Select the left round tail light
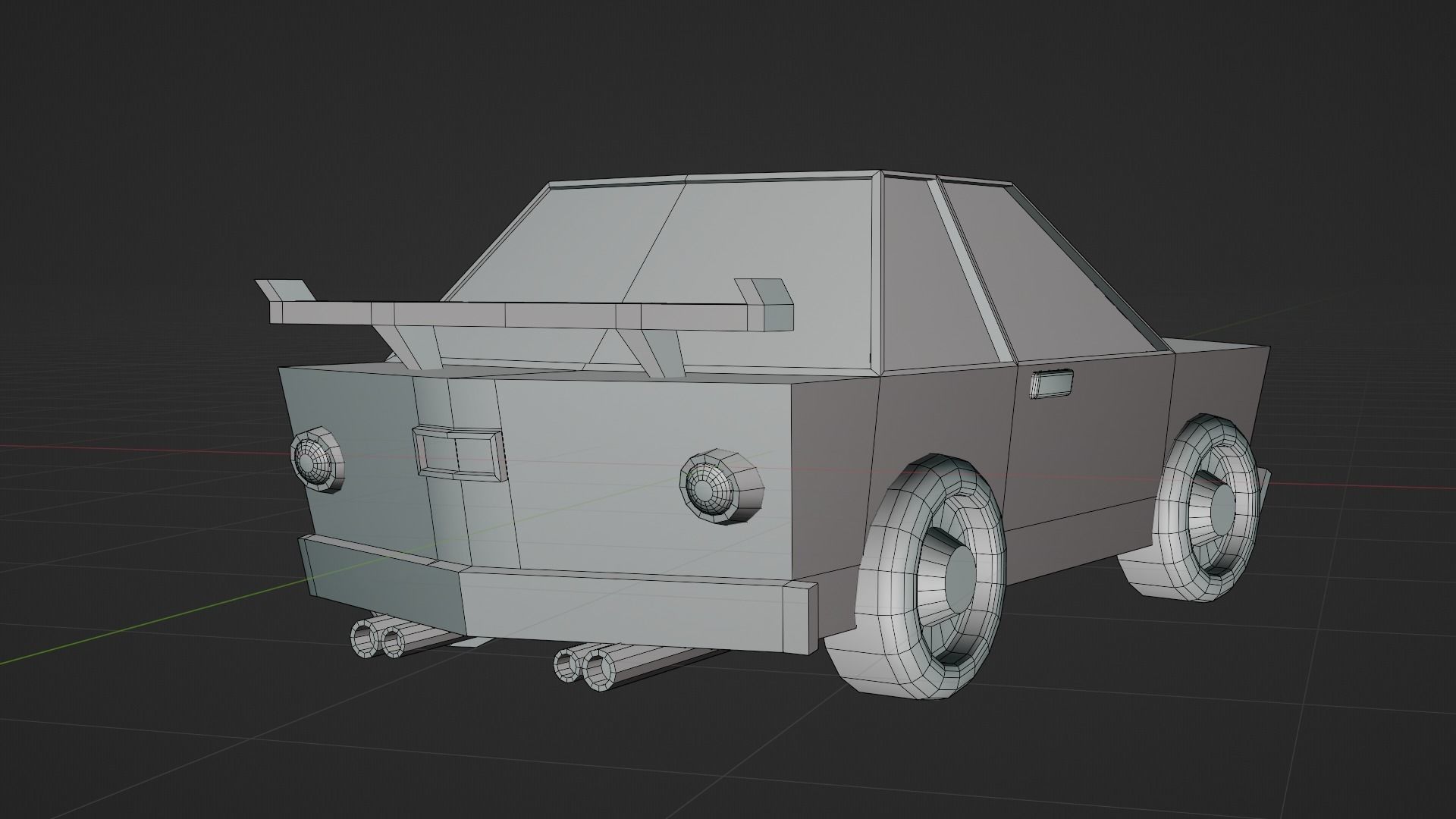 318,460
